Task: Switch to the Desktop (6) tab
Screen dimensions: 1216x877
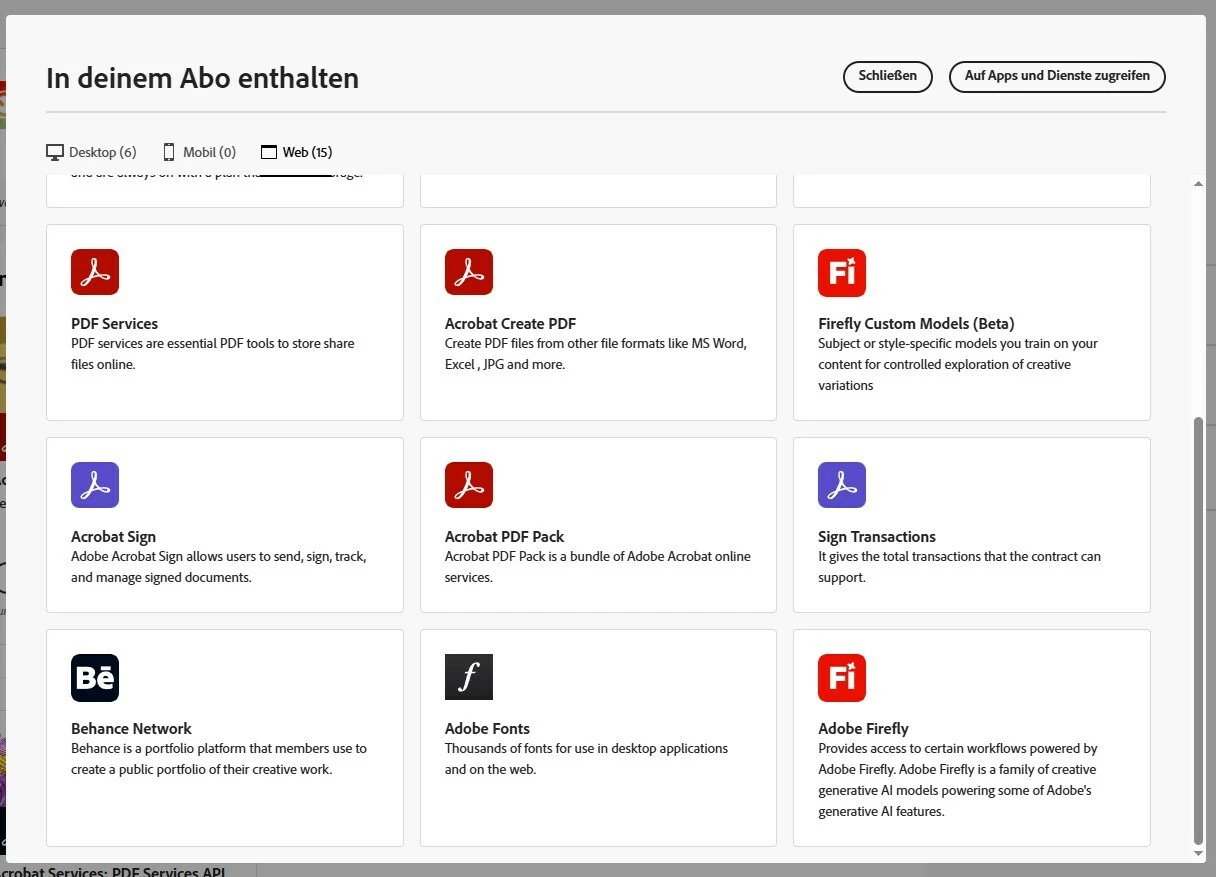Action: point(91,152)
